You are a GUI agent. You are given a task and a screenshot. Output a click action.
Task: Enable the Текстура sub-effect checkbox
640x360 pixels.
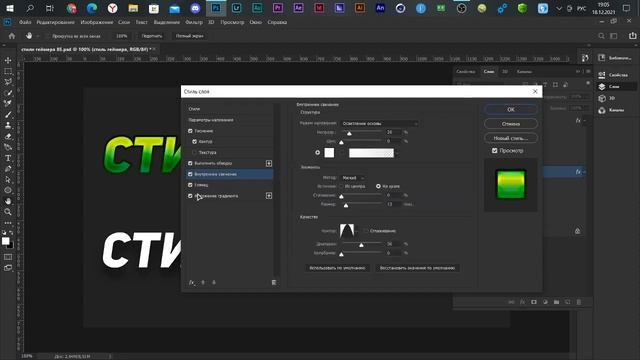[195, 152]
